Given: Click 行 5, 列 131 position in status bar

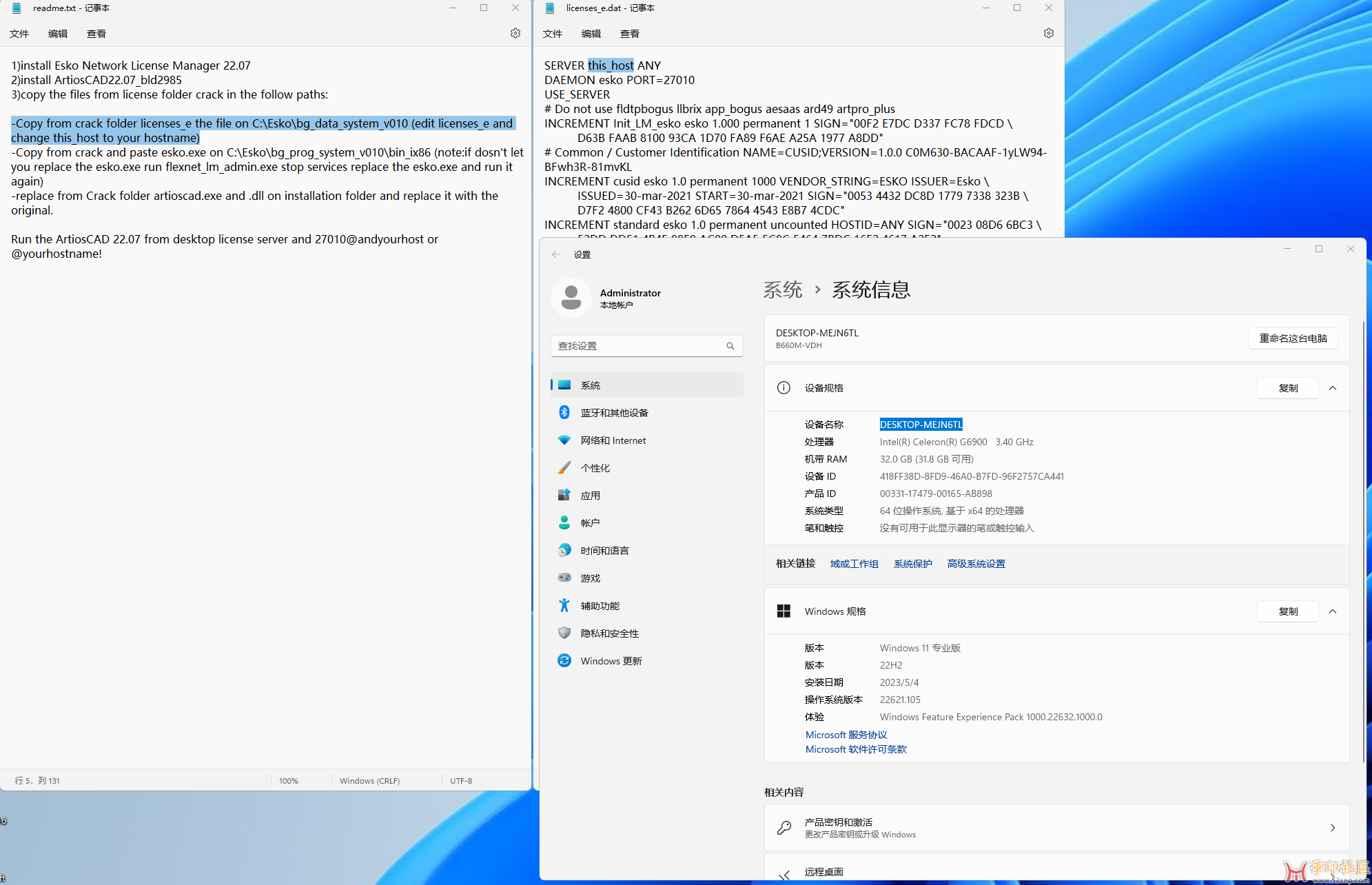Looking at the screenshot, I should click(x=37, y=781).
